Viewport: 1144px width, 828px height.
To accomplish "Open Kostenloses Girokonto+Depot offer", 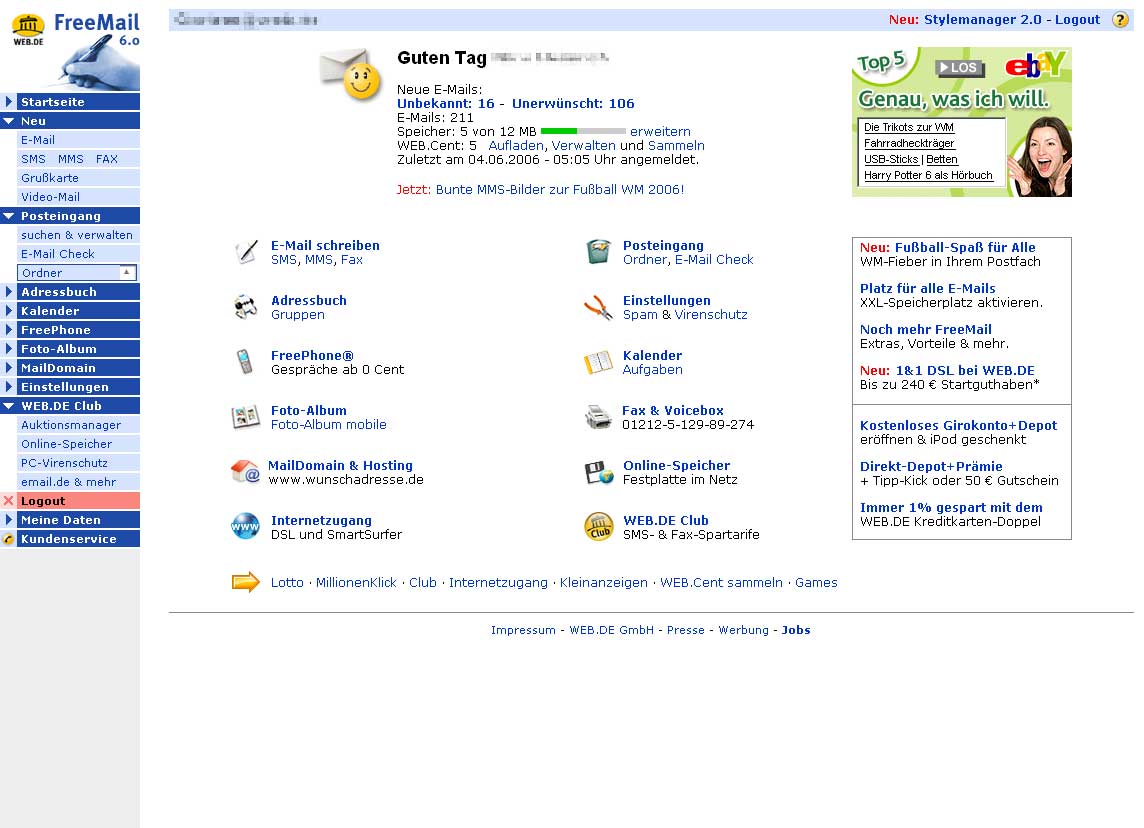I will (958, 425).
